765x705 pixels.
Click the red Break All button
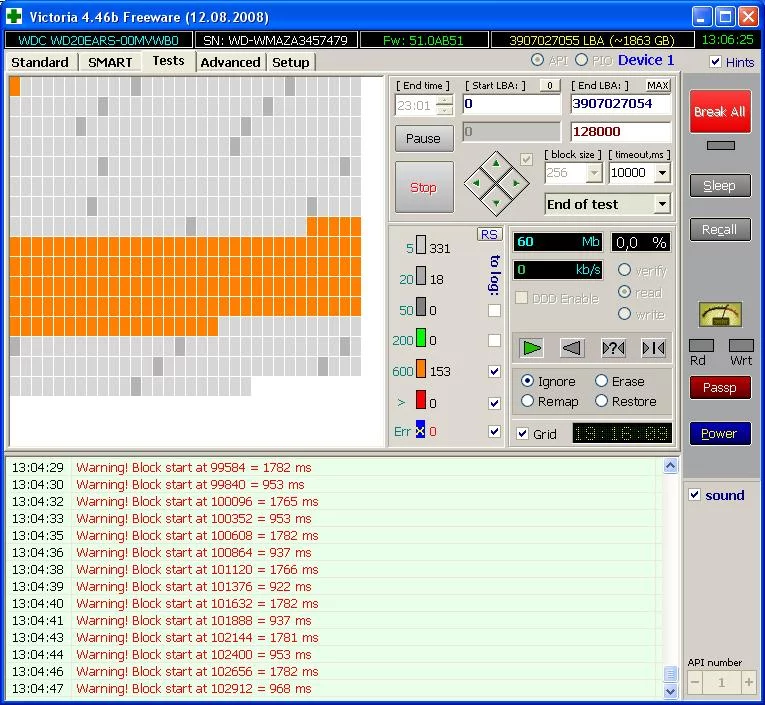click(x=719, y=112)
